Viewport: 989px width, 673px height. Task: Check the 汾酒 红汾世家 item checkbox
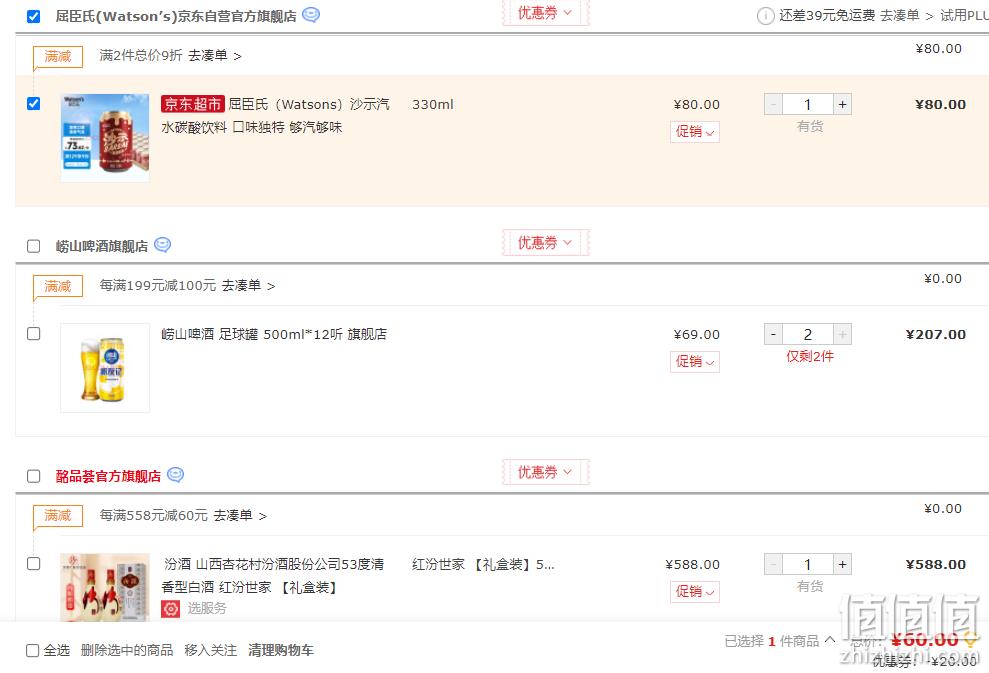click(34, 563)
